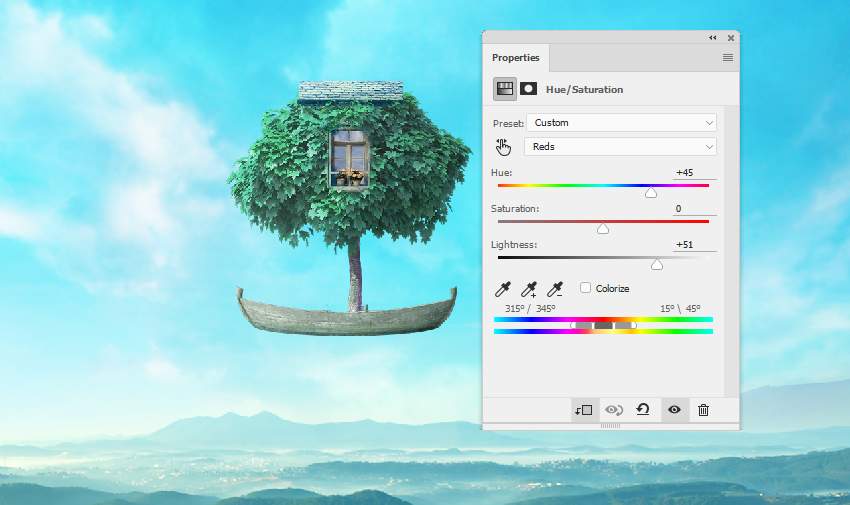This screenshot has width=850, height=505.
Task: Enable the Colorize checkbox
Action: coord(585,288)
